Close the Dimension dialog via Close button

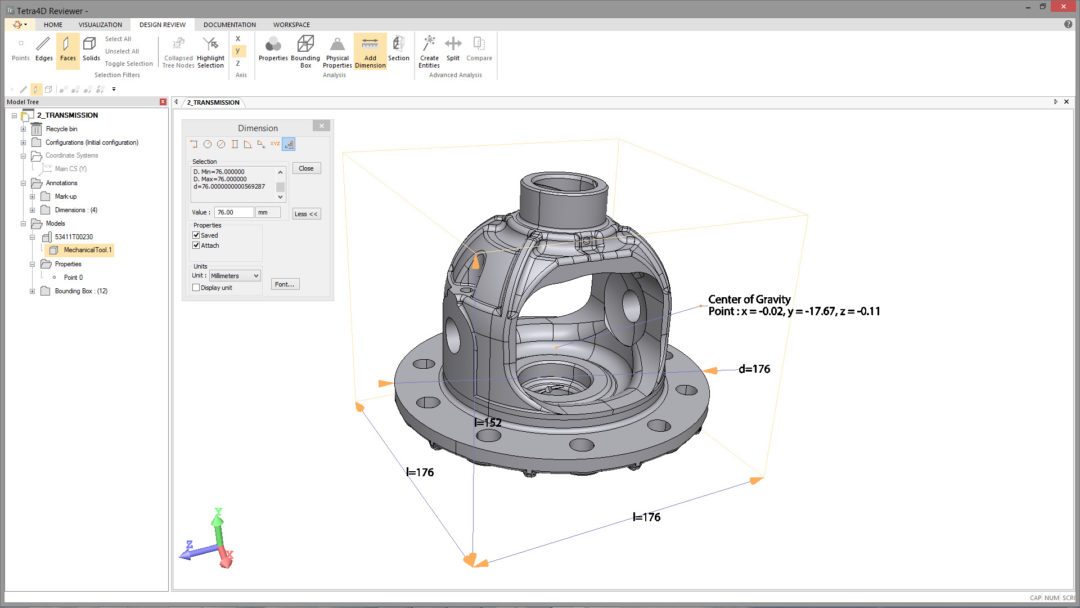pos(306,168)
